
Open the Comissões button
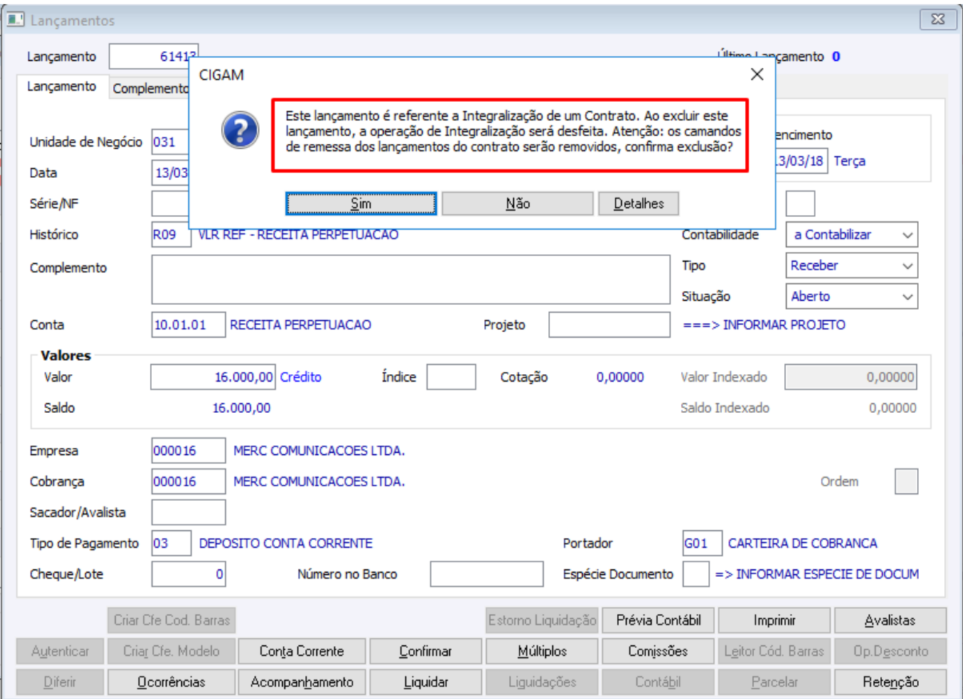point(658,651)
